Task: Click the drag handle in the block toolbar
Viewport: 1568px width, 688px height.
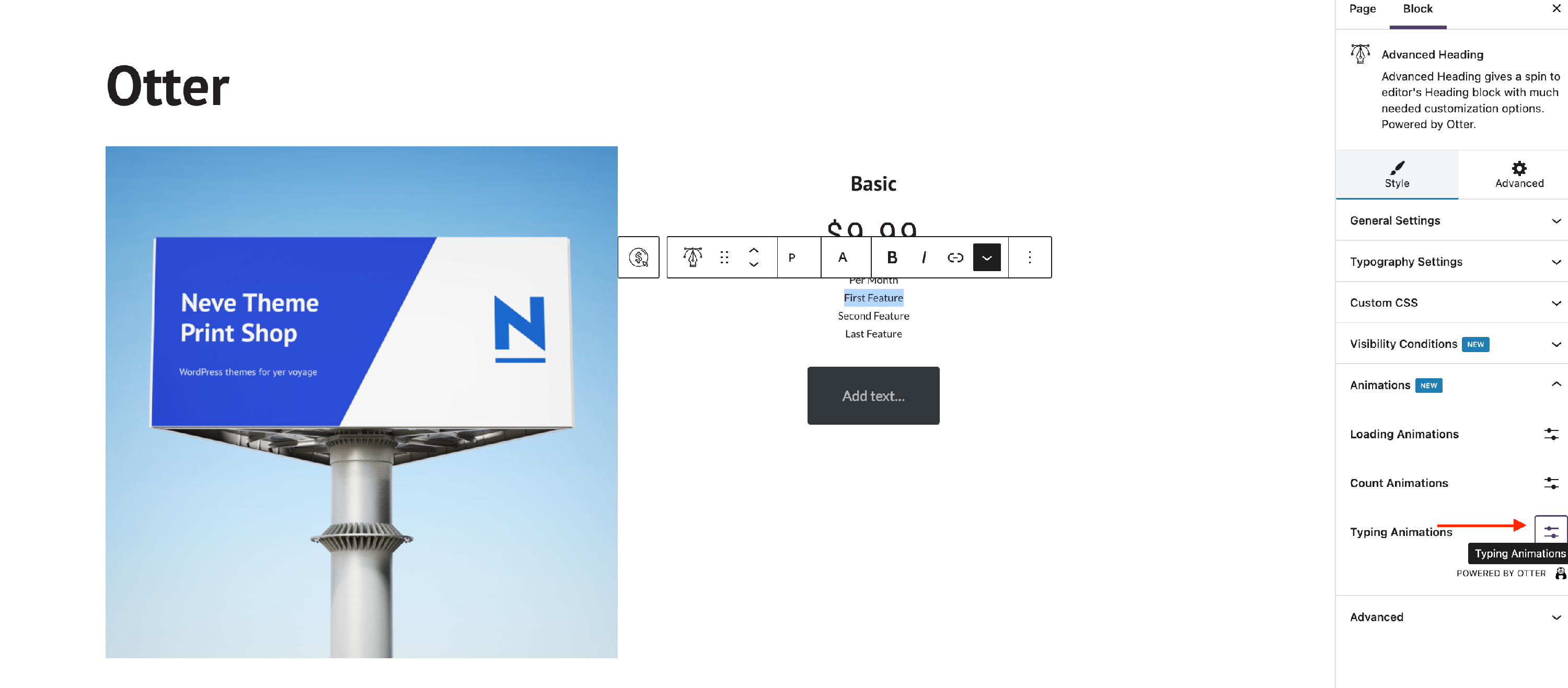Action: tap(724, 258)
